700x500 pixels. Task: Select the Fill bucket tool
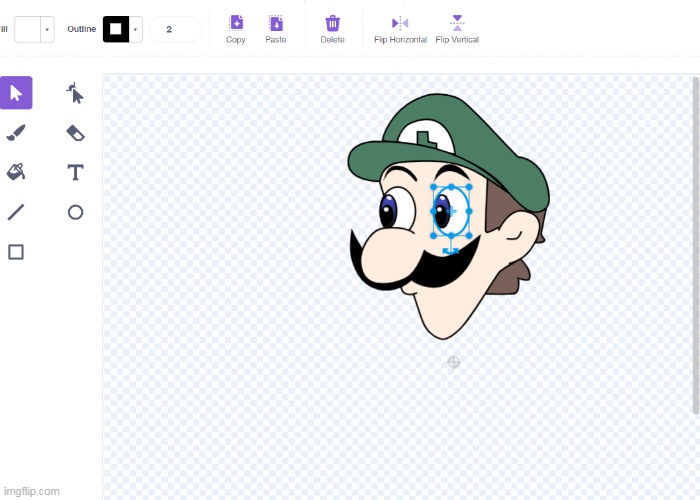pyautogui.click(x=16, y=172)
